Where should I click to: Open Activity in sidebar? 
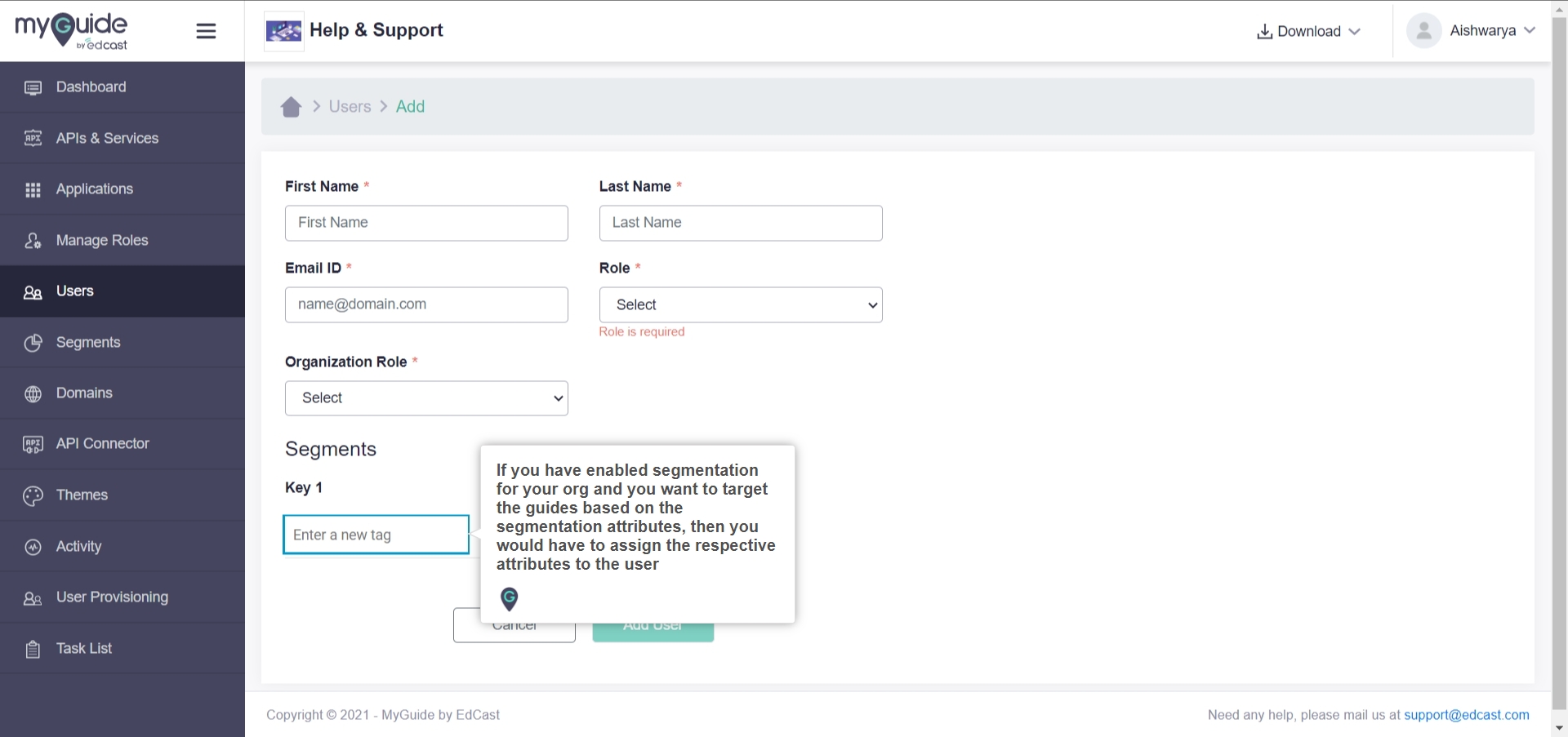pos(122,547)
